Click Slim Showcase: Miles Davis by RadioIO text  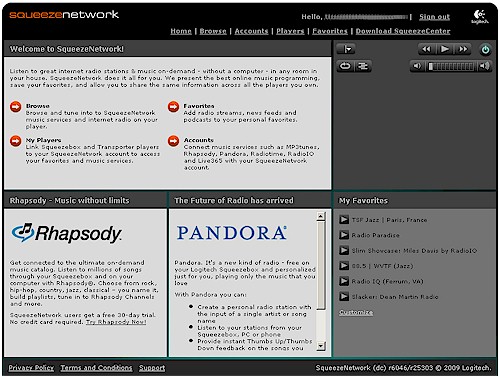coord(414,251)
